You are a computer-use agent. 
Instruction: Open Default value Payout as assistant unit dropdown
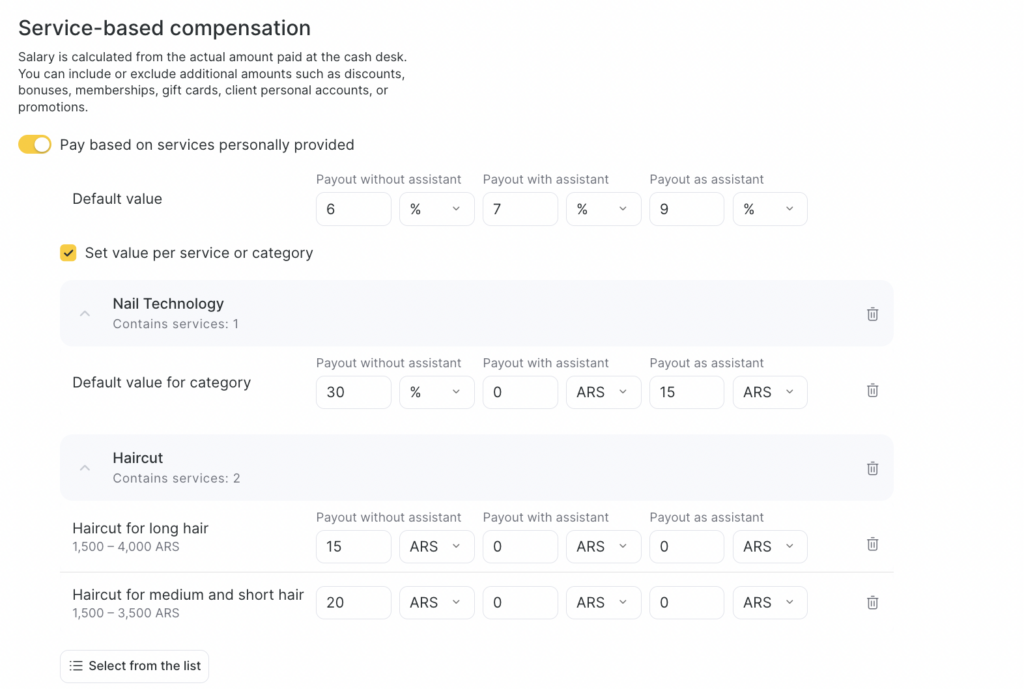pos(770,209)
